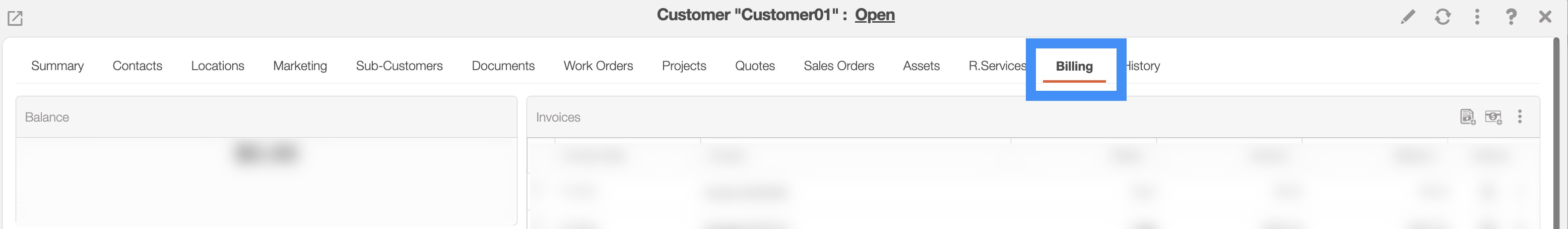Click the add payment icon in Invoices panel
This screenshot has height=229, width=1568.
point(1493,117)
